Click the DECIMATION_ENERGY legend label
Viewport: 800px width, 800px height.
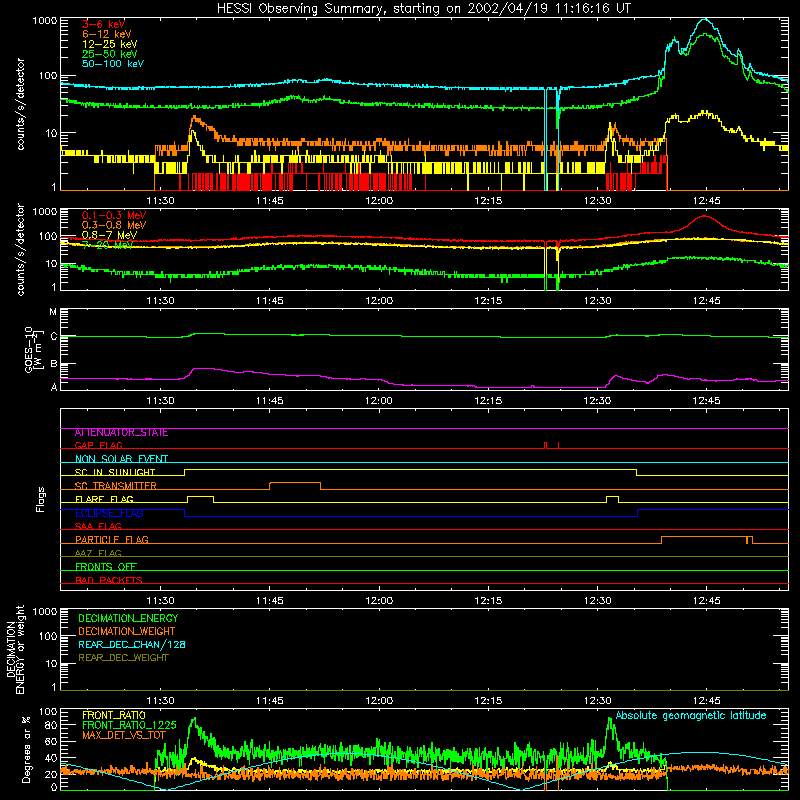tap(128, 618)
